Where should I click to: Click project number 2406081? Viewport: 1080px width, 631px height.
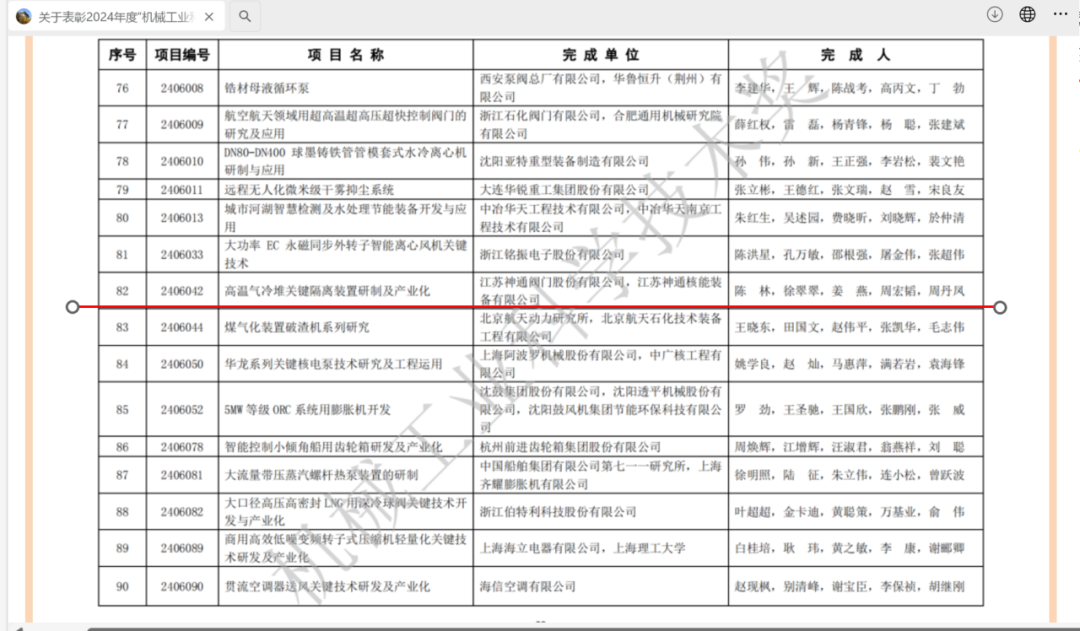pyautogui.click(x=182, y=475)
